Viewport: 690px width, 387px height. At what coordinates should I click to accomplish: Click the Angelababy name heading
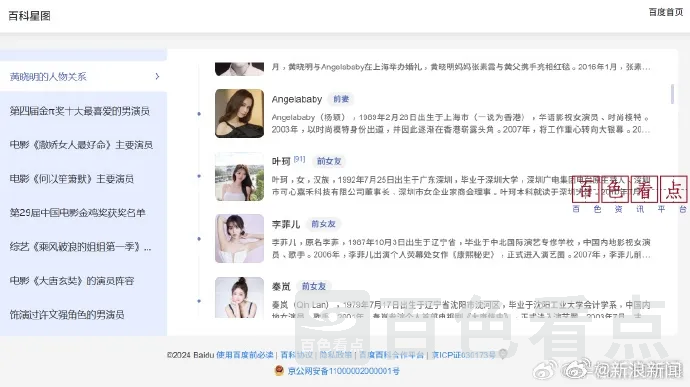(297, 100)
